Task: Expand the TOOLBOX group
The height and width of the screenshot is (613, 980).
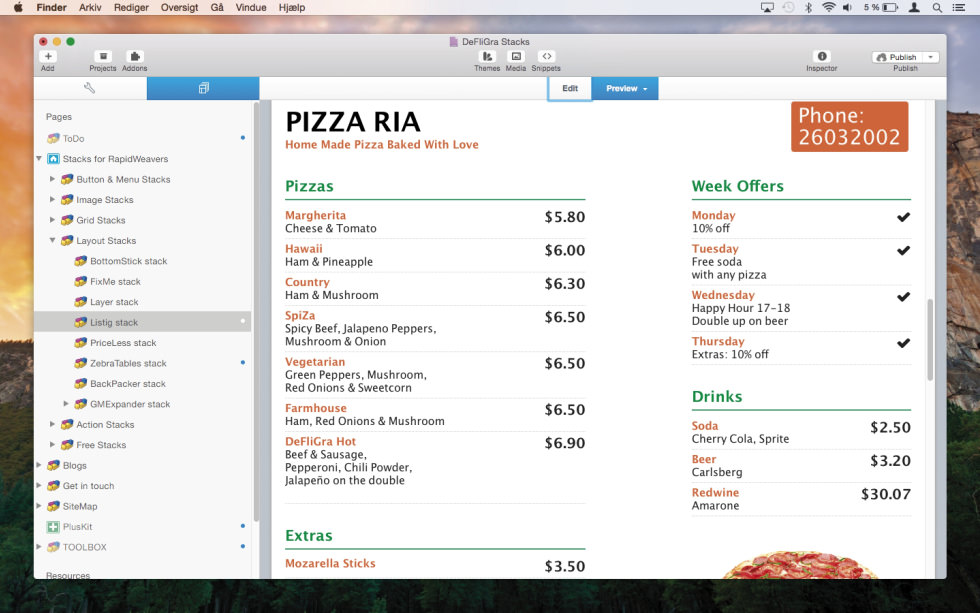Action: coord(39,547)
